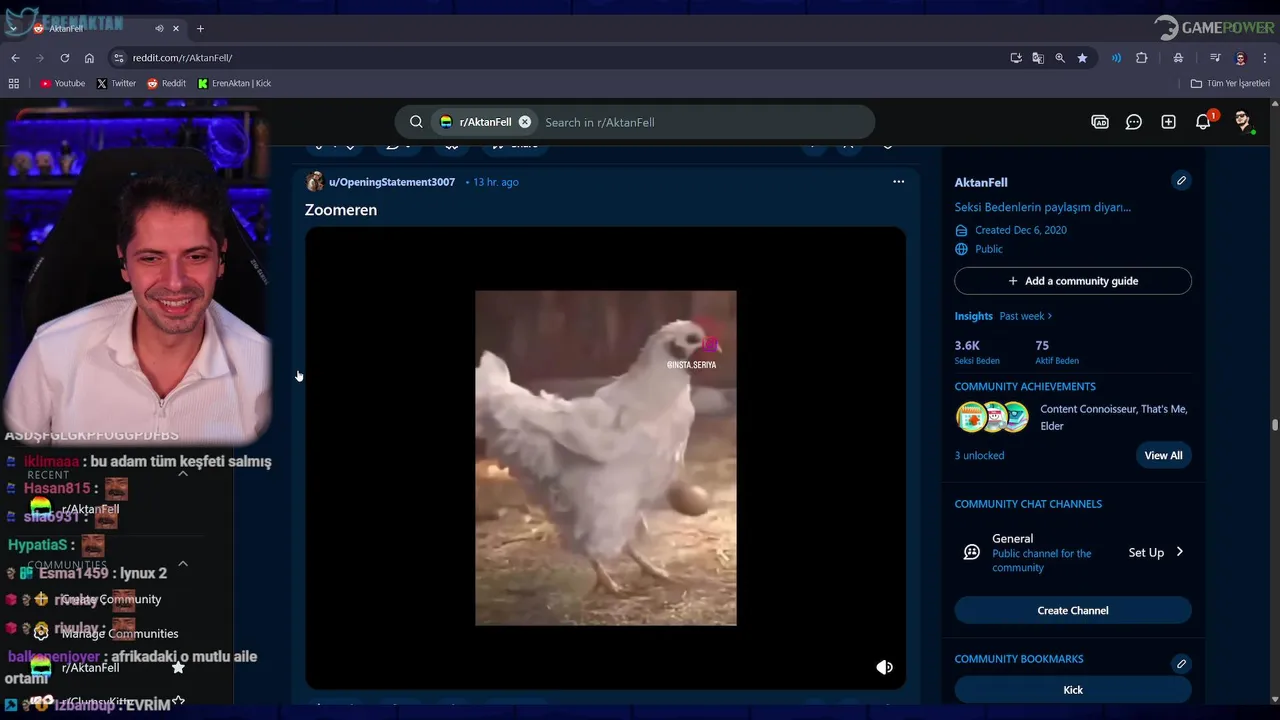Edit the community bookmarks pencil

(1181, 664)
